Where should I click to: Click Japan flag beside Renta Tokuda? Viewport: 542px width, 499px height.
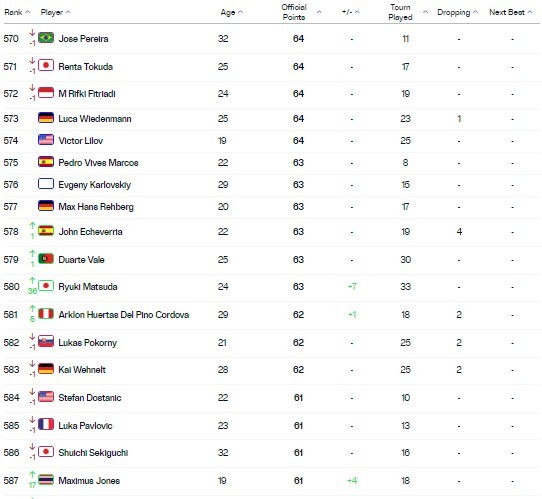(x=46, y=65)
